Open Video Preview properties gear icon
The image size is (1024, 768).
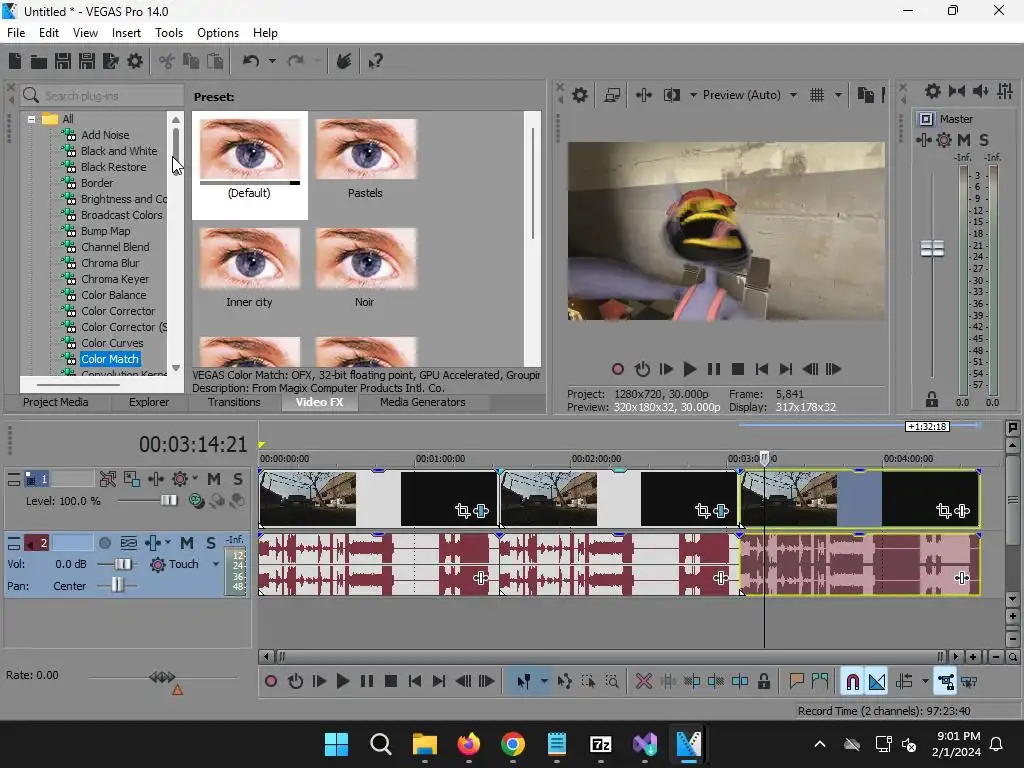click(579, 95)
